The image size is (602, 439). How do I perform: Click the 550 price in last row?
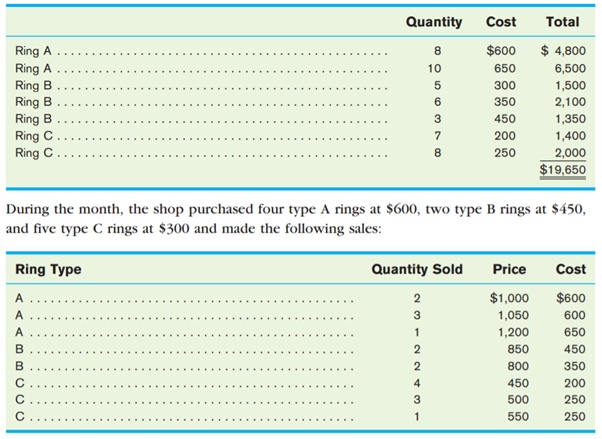tap(517, 416)
